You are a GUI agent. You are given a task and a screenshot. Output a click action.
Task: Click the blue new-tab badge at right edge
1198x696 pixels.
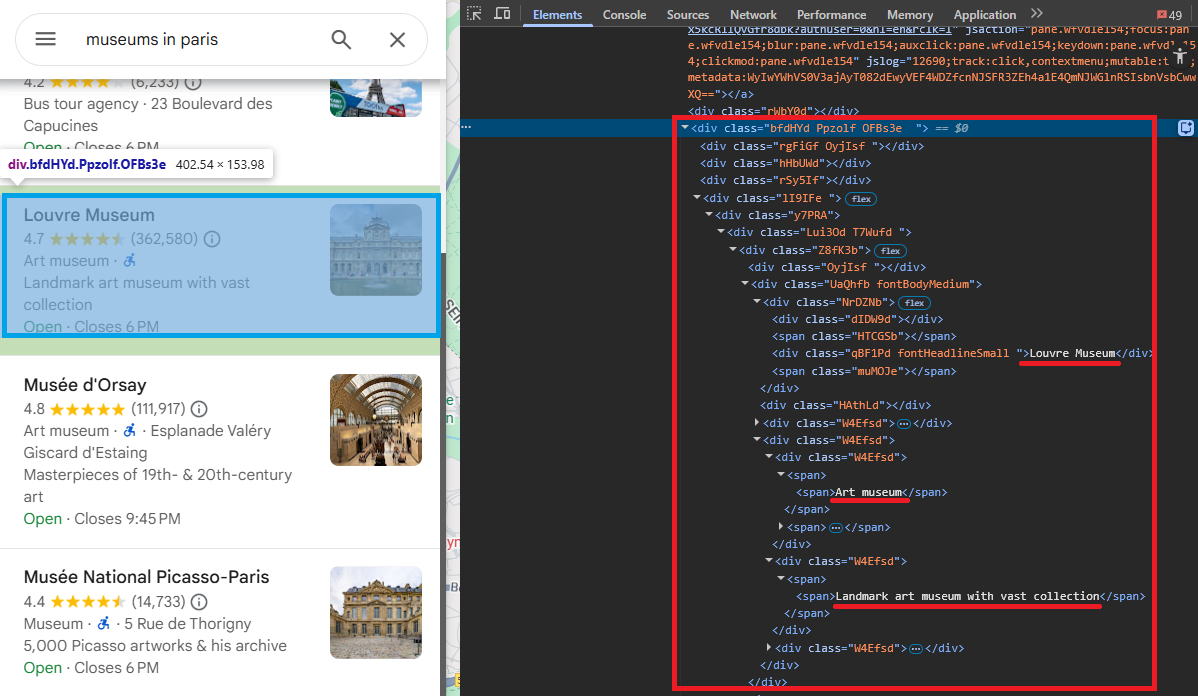point(1185,127)
